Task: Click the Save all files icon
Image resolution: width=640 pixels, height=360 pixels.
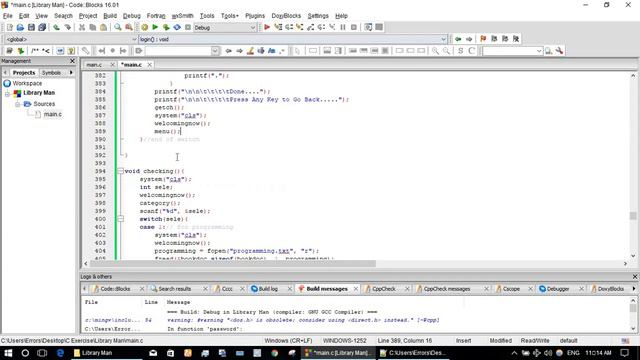Action: coord(42,27)
